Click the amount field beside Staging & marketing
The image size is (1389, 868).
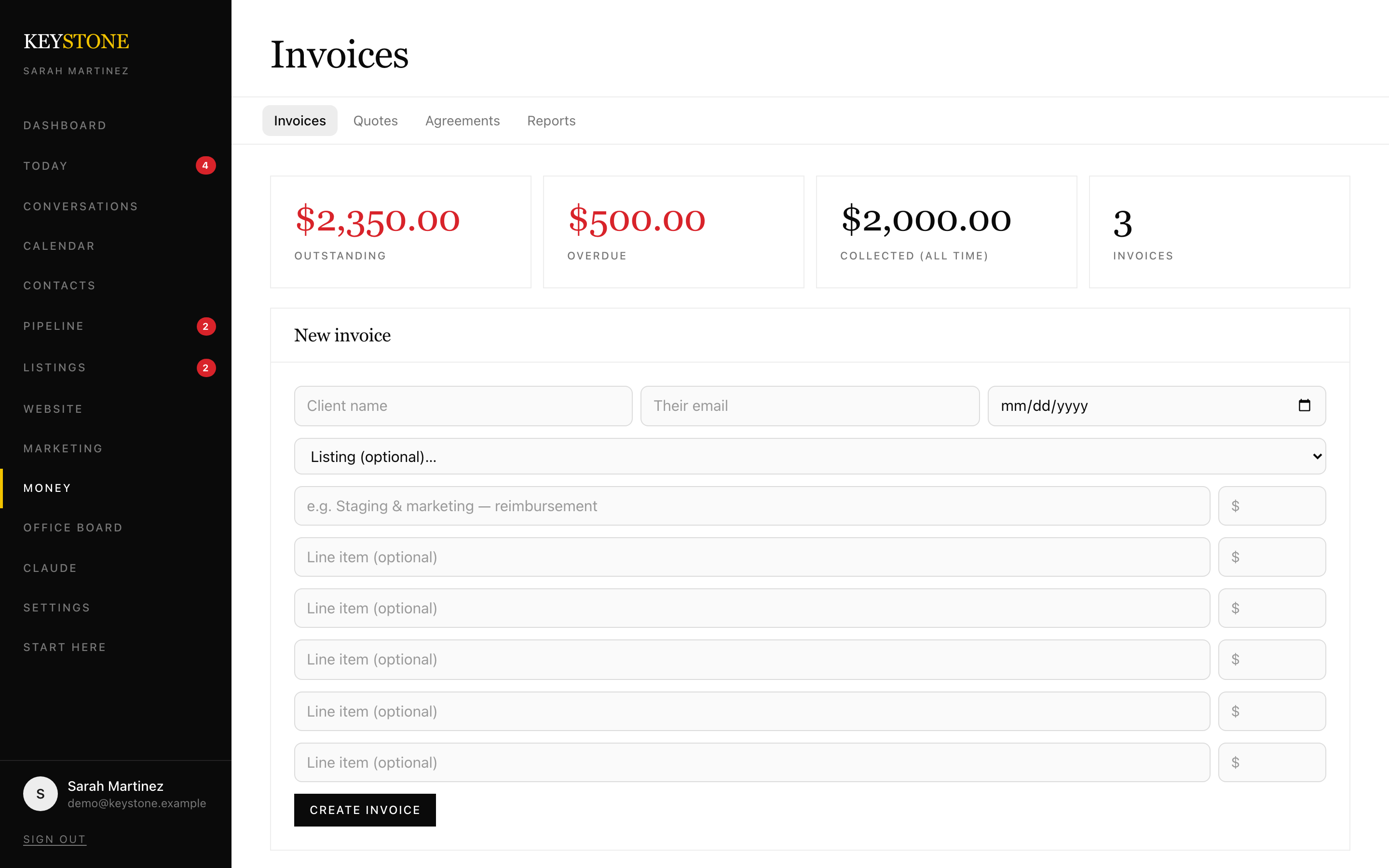[1272, 506]
